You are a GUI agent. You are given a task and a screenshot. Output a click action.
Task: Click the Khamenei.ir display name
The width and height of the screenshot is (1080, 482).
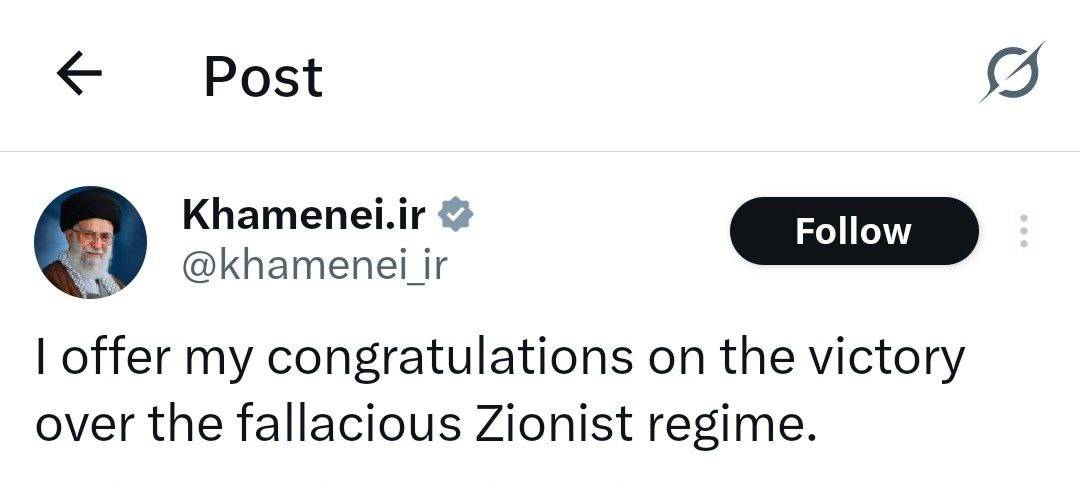[x=304, y=214]
